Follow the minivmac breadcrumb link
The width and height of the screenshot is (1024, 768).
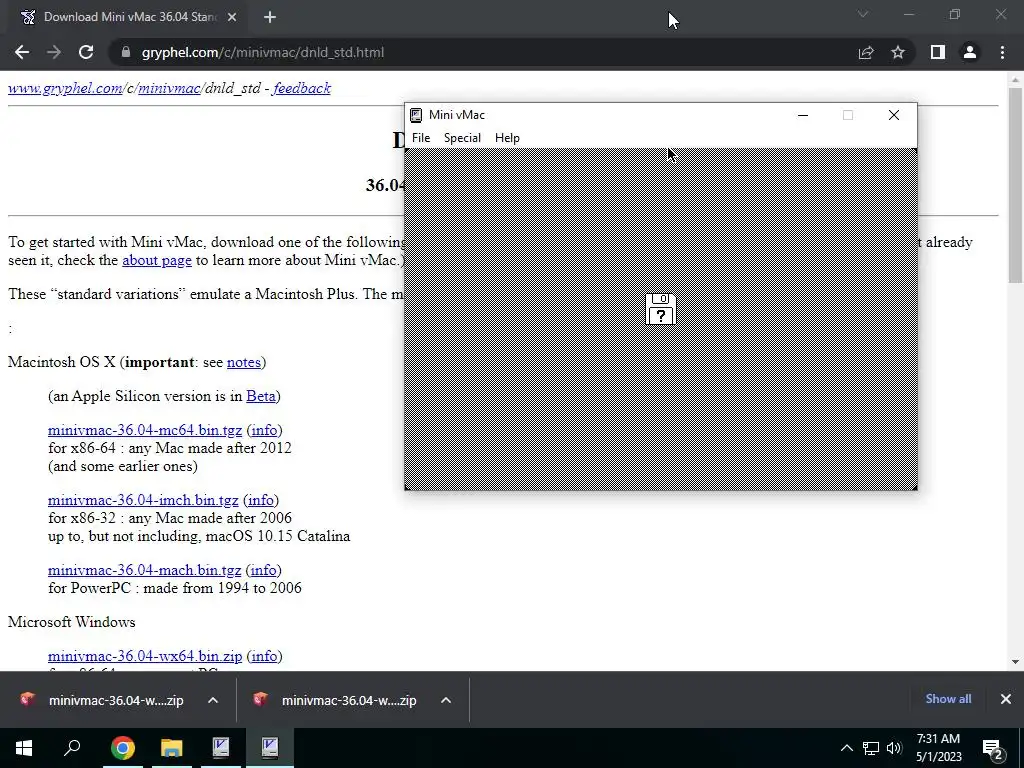click(168, 88)
